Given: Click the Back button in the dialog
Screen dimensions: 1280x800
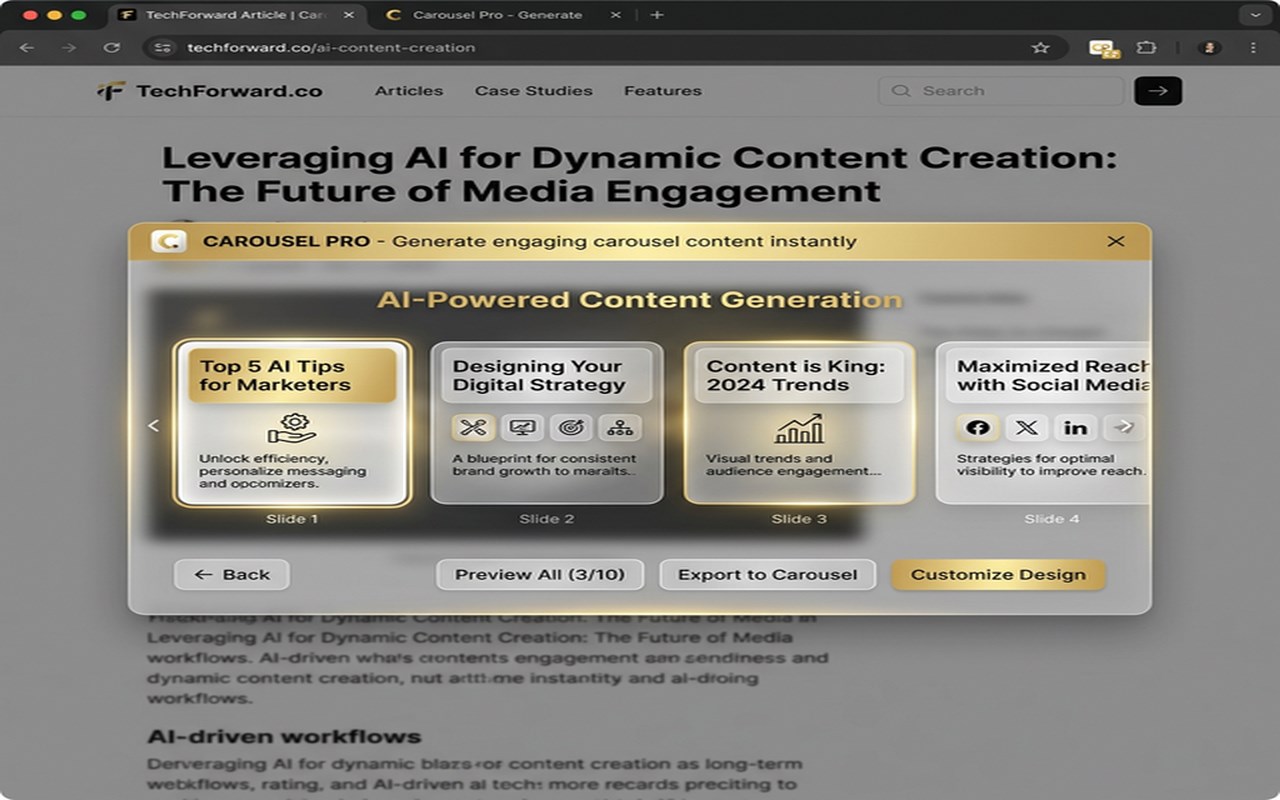Looking at the screenshot, I should point(232,575).
